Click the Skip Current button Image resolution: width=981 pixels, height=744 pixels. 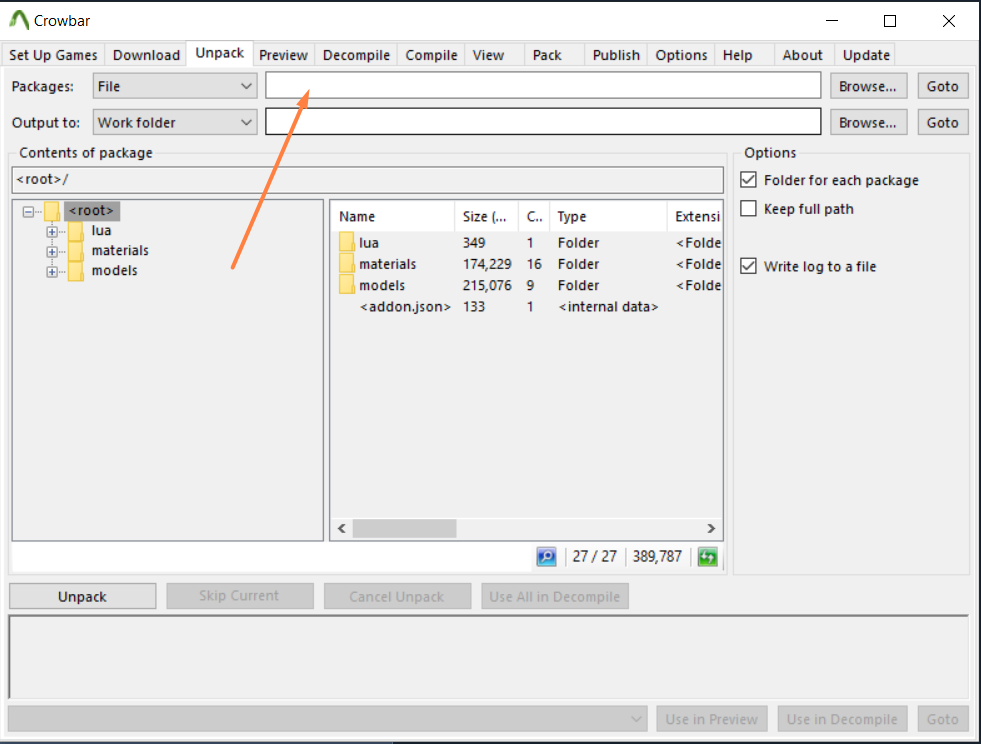240,596
